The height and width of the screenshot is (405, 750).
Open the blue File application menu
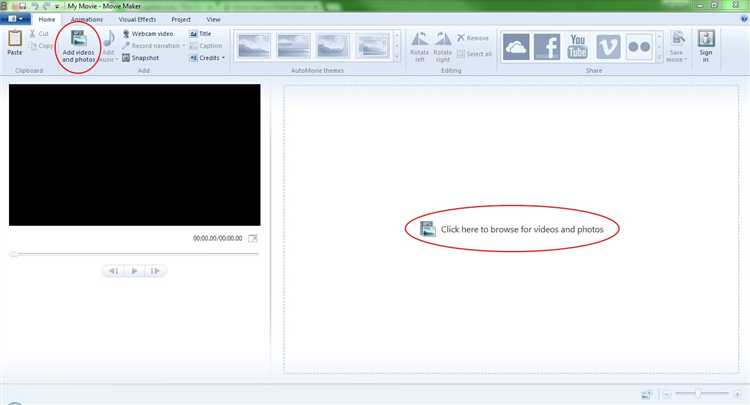point(15,19)
